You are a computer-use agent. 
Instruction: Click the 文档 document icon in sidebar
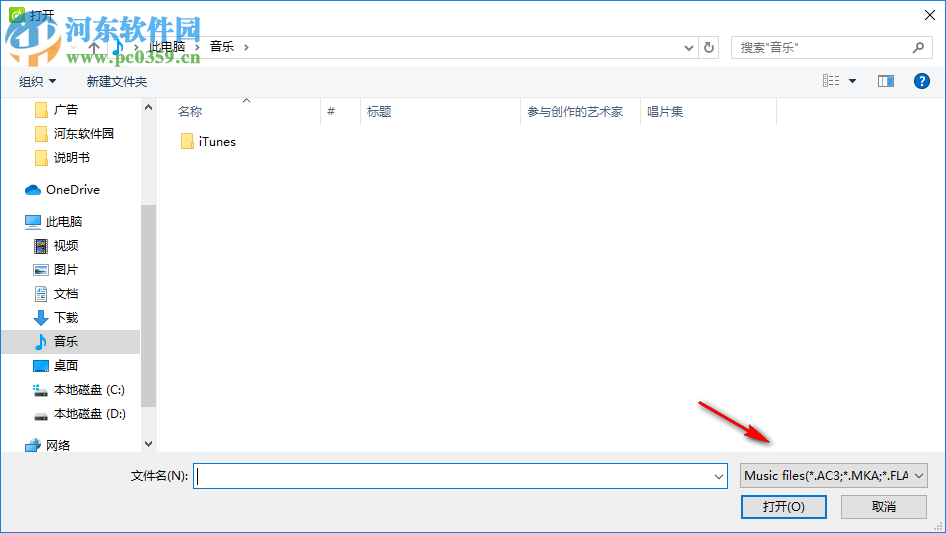point(40,294)
